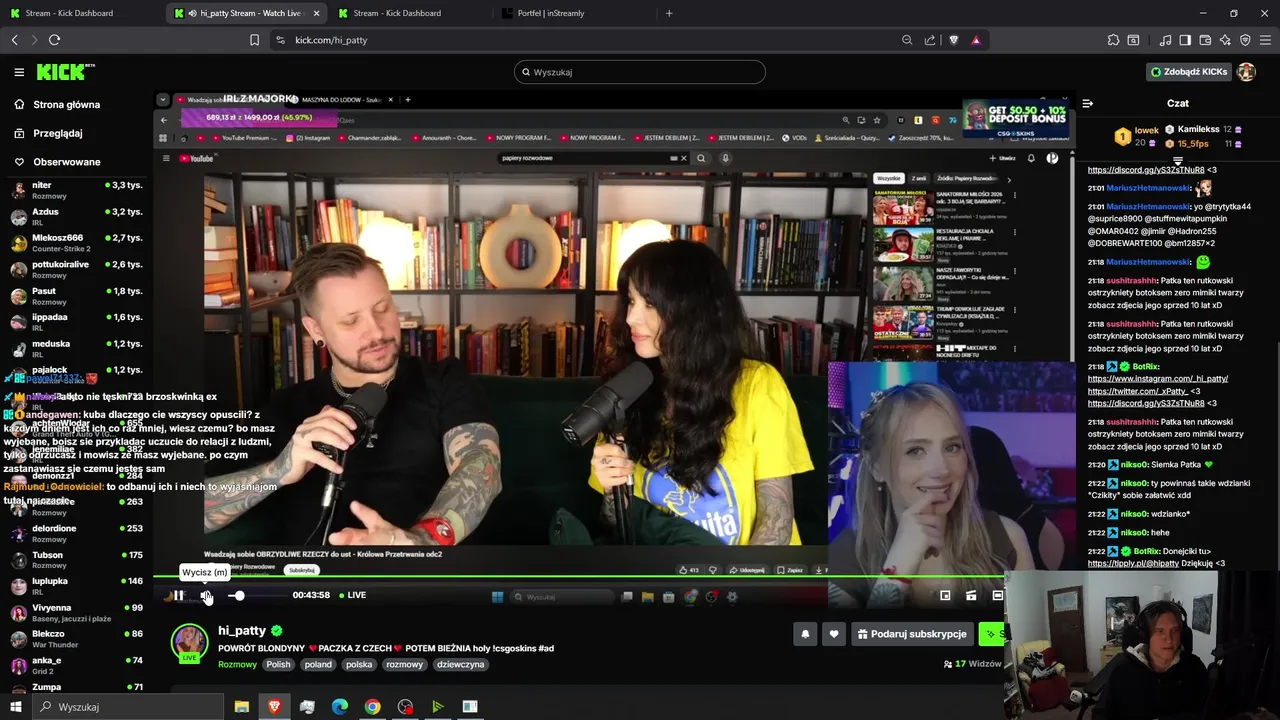The width and height of the screenshot is (1280, 720).
Task: Open user profile avatar menu
Action: point(1246,72)
